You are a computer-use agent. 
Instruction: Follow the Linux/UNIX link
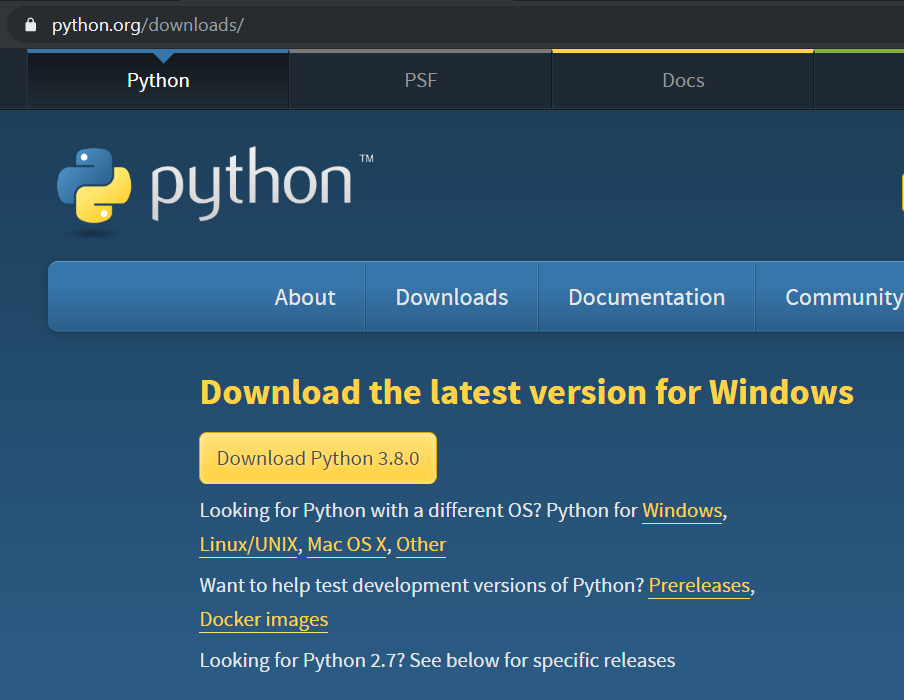[248, 544]
